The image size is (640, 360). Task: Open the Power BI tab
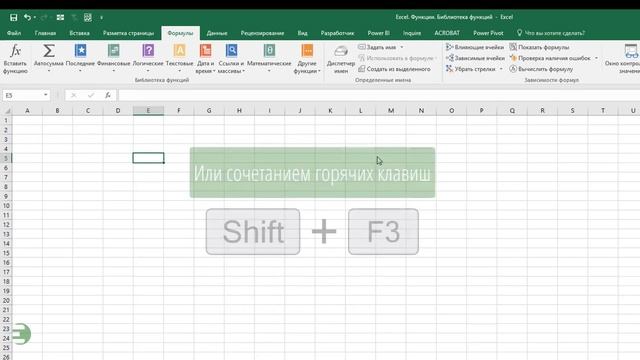tap(378, 33)
